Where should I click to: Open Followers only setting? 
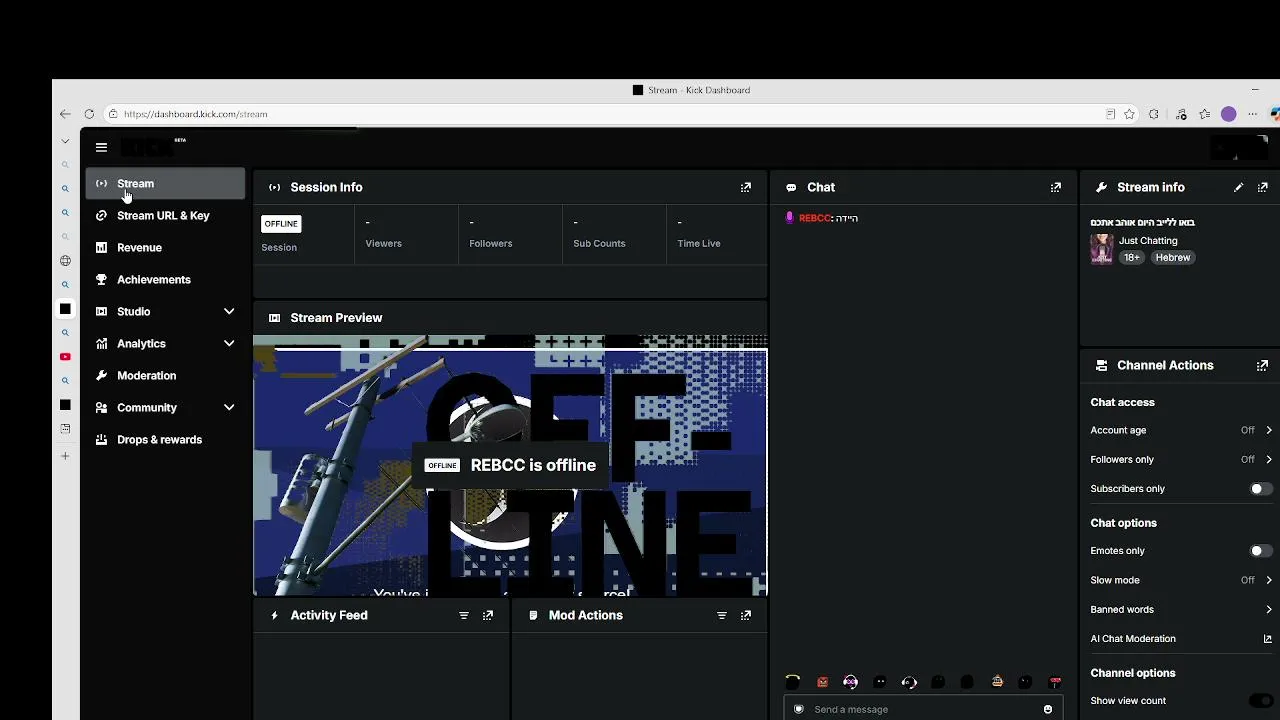(1181, 460)
